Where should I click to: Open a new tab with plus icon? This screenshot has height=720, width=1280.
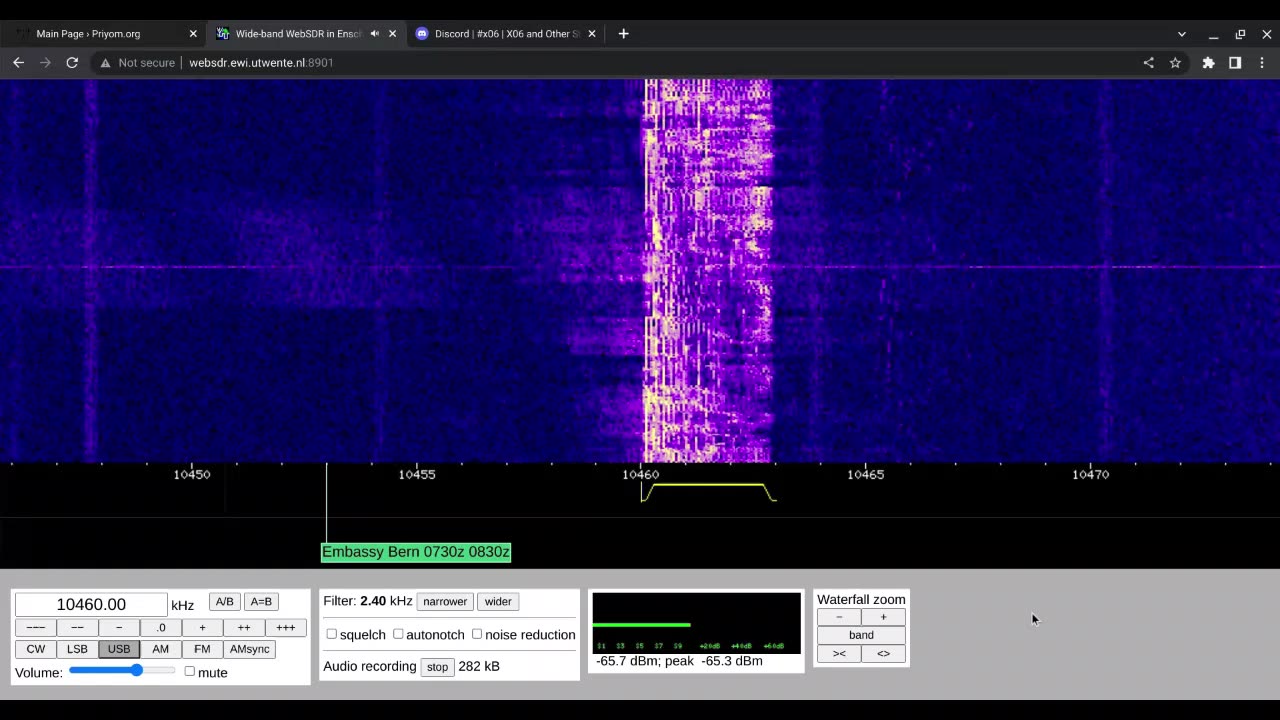pyautogui.click(x=623, y=33)
